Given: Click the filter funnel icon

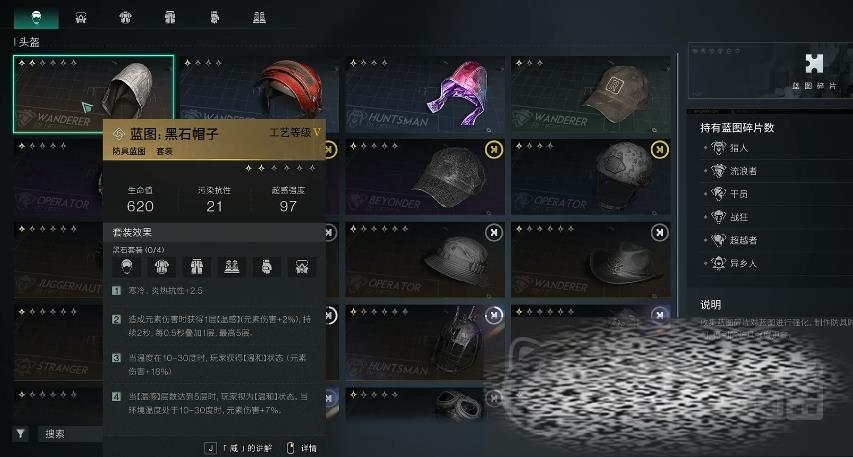Looking at the screenshot, I should pyautogui.click(x=21, y=434).
